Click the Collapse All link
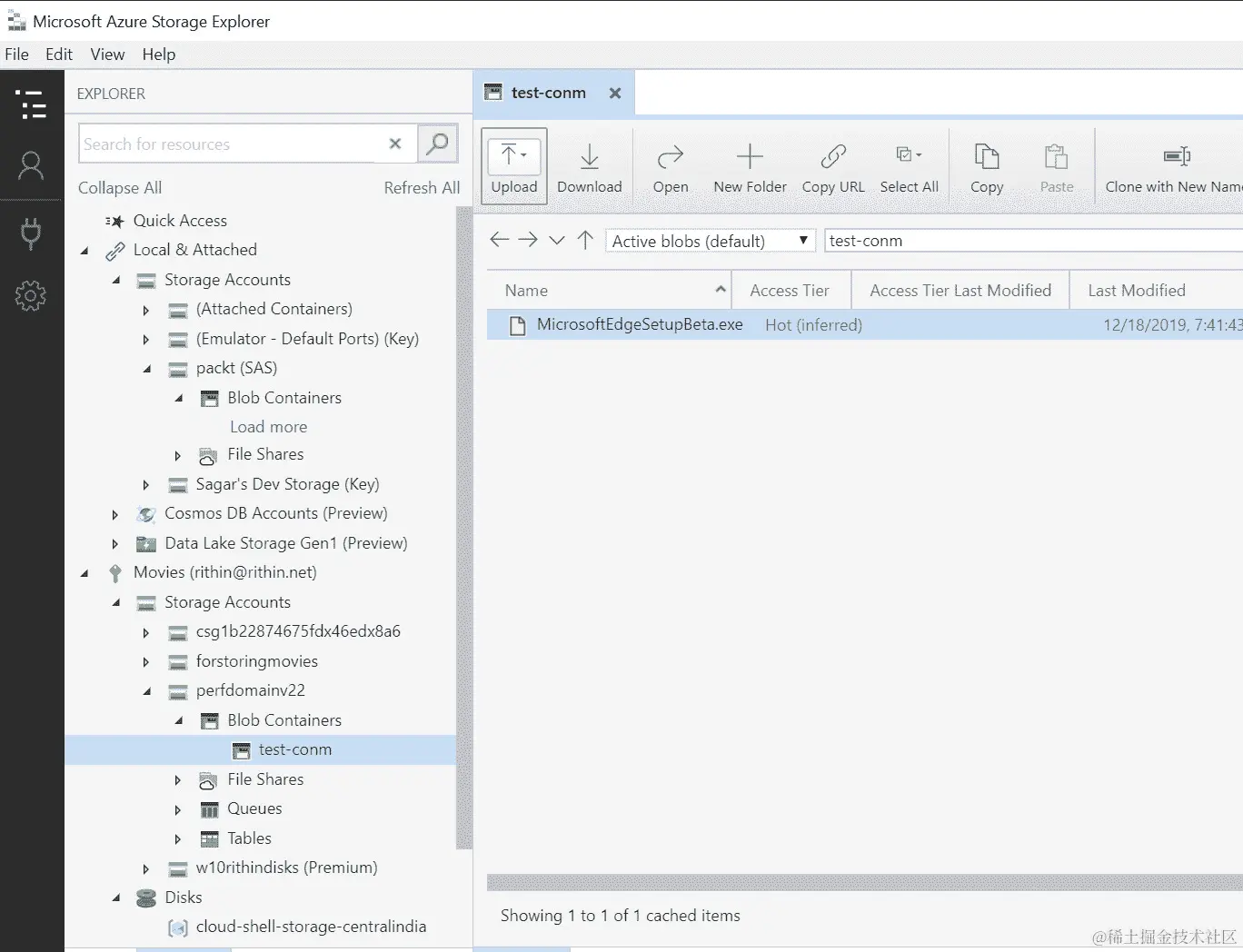This screenshot has height=952, width=1243. 120,188
